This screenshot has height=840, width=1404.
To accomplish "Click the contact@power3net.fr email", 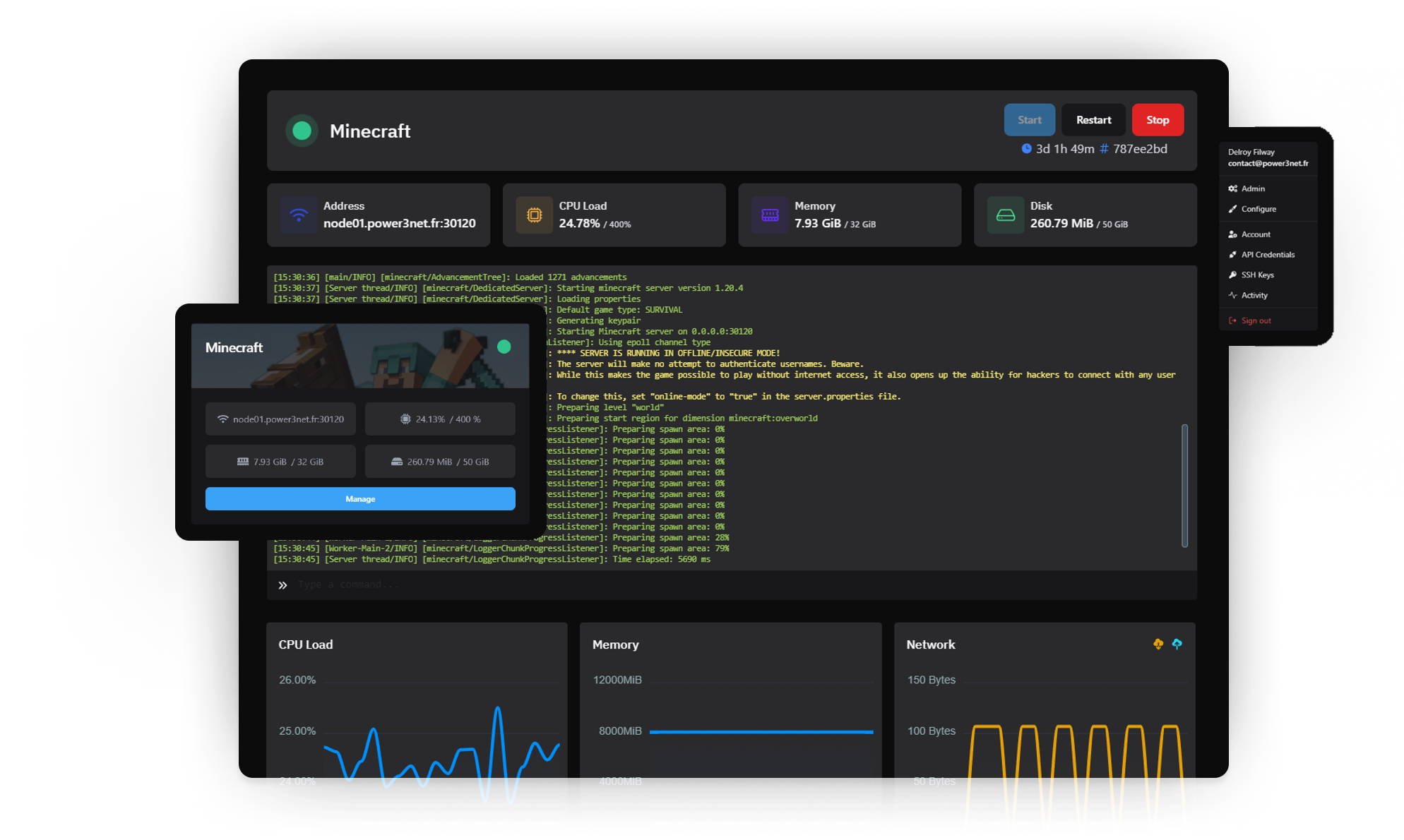I will point(1268,164).
